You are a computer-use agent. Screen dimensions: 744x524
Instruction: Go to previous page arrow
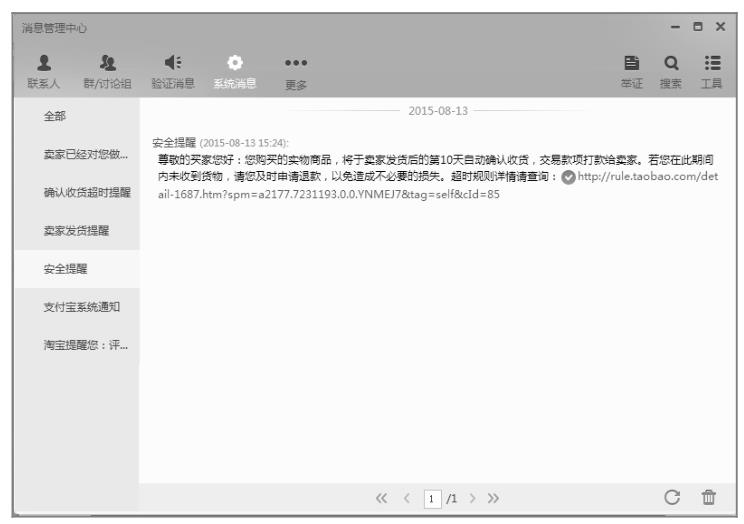tap(407, 498)
